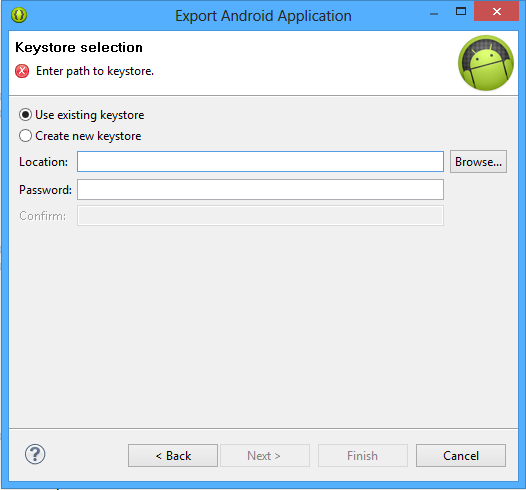Minimize the Export Android Application window
The width and height of the screenshot is (526, 490).
[x=434, y=14]
